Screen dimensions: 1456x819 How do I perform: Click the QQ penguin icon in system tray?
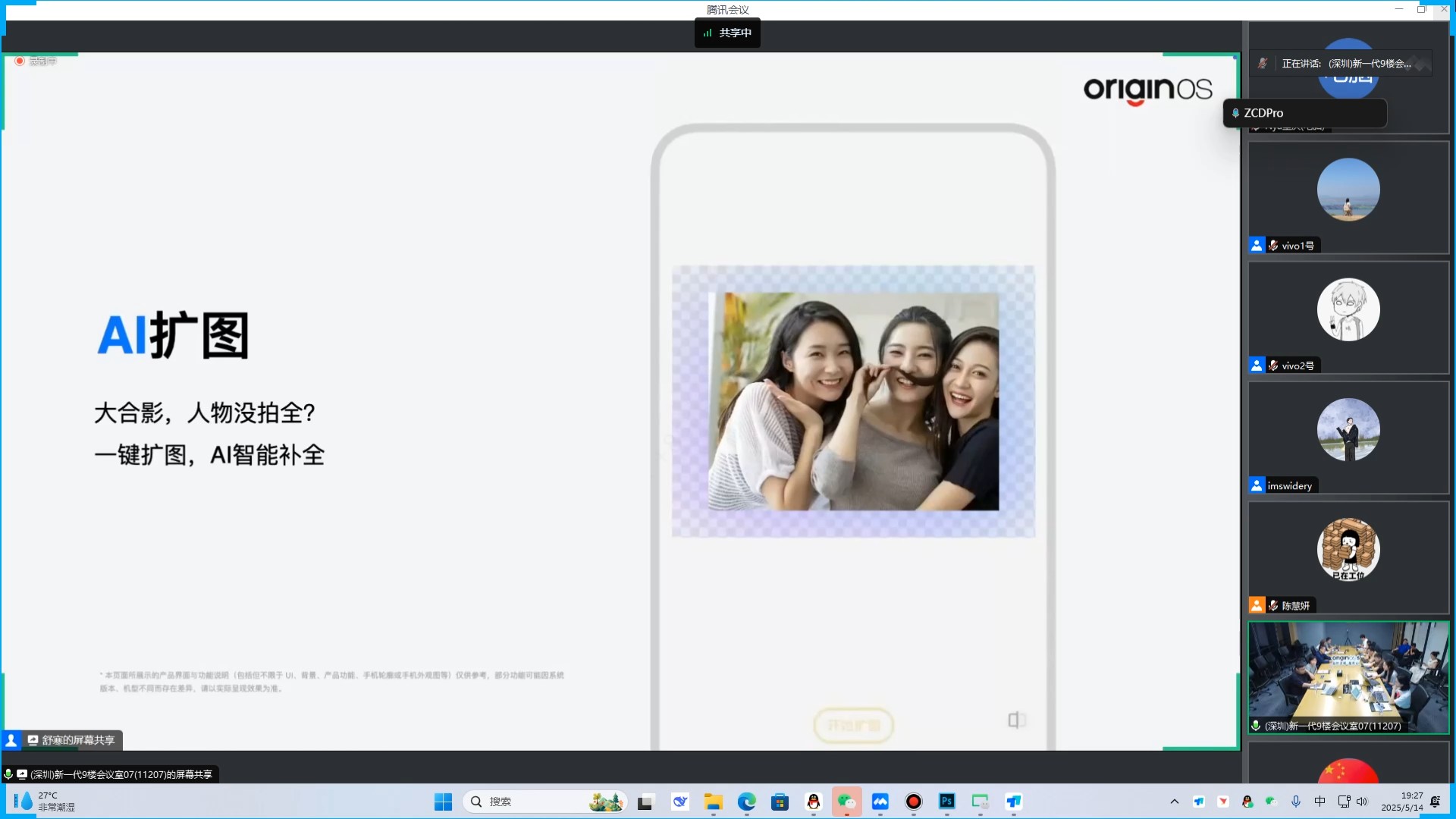[x=1247, y=802]
